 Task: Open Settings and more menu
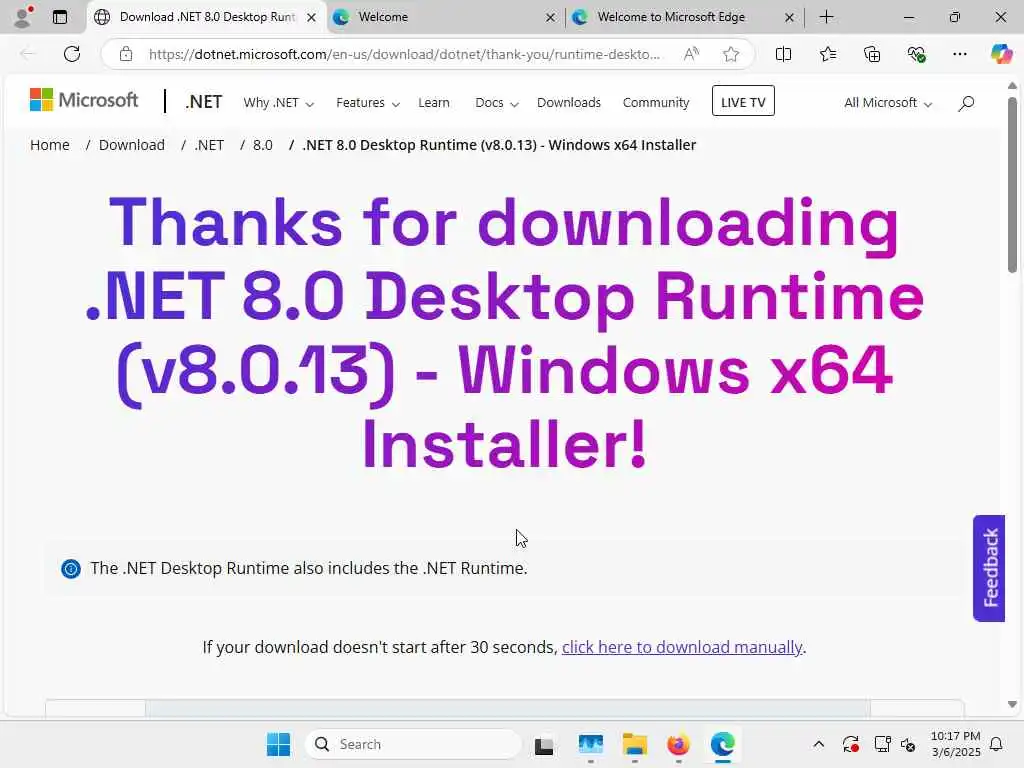(959, 54)
